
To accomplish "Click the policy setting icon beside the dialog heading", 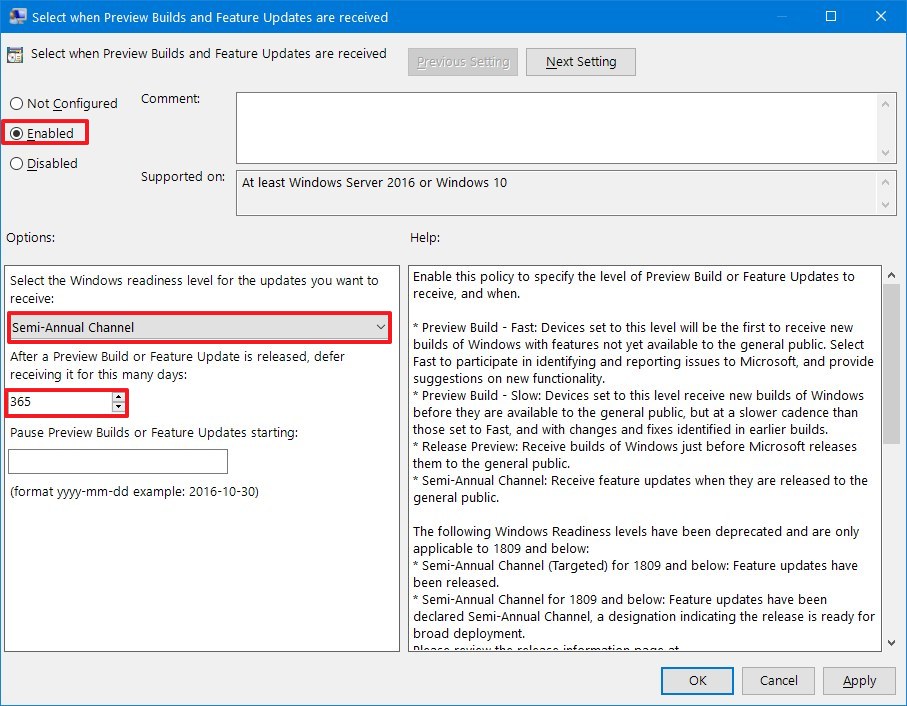I will (17, 54).
